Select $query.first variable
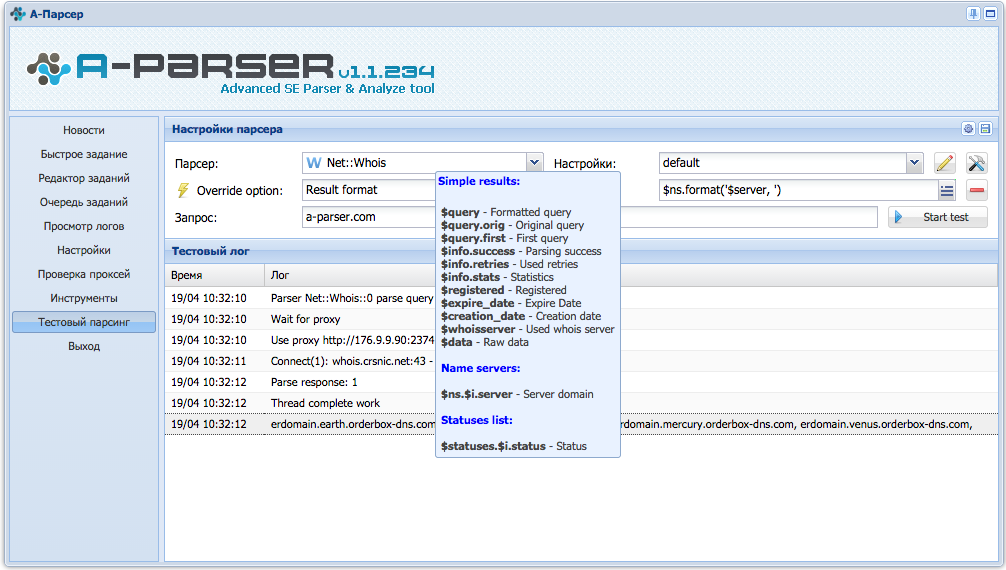 point(473,238)
